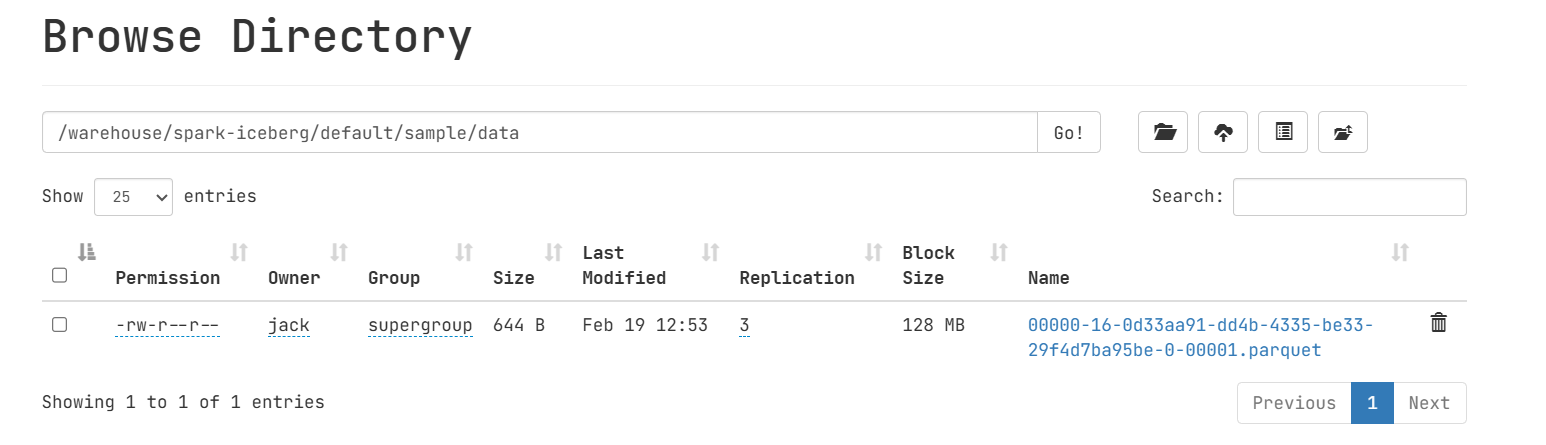The height and width of the screenshot is (445, 1546).
Task: Open the Show entries count dropdown
Action: tap(133, 197)
